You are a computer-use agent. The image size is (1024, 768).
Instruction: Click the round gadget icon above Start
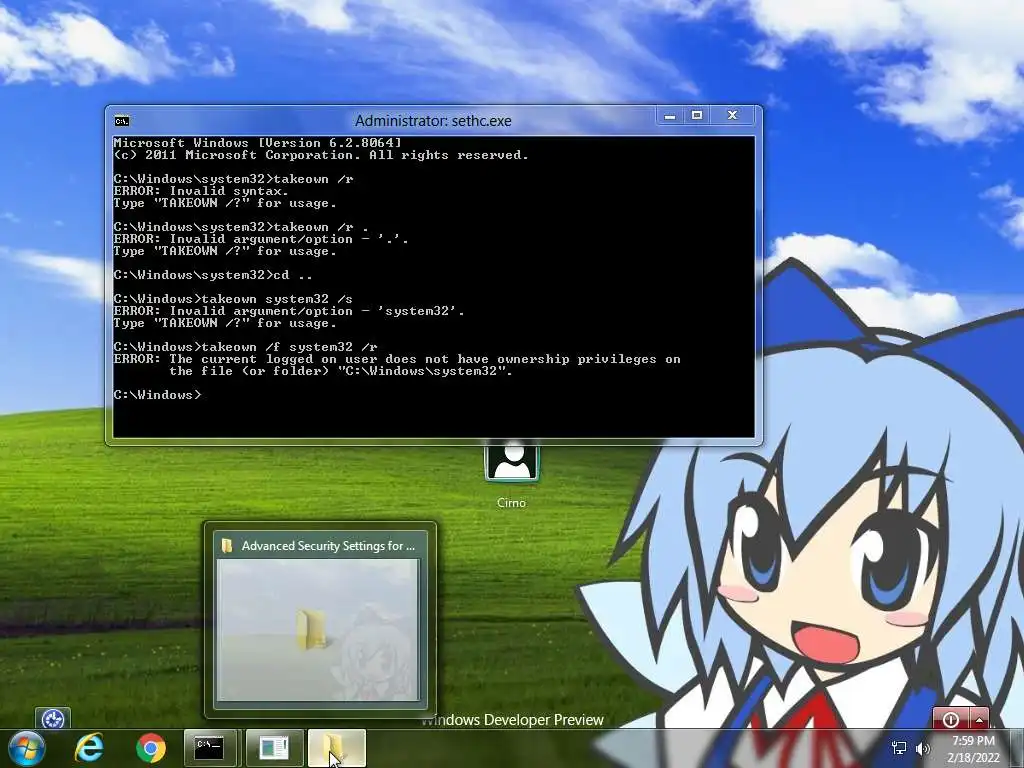pyautogui.click(x=53, y=719)
